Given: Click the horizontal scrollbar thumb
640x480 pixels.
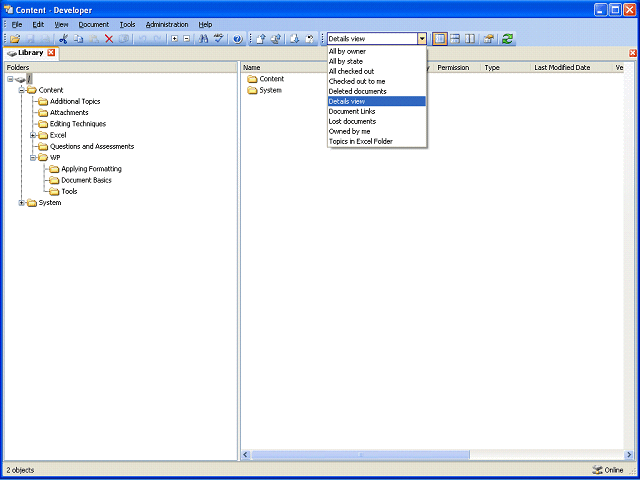Looking at the screenshot, I should tap(360, 454).
